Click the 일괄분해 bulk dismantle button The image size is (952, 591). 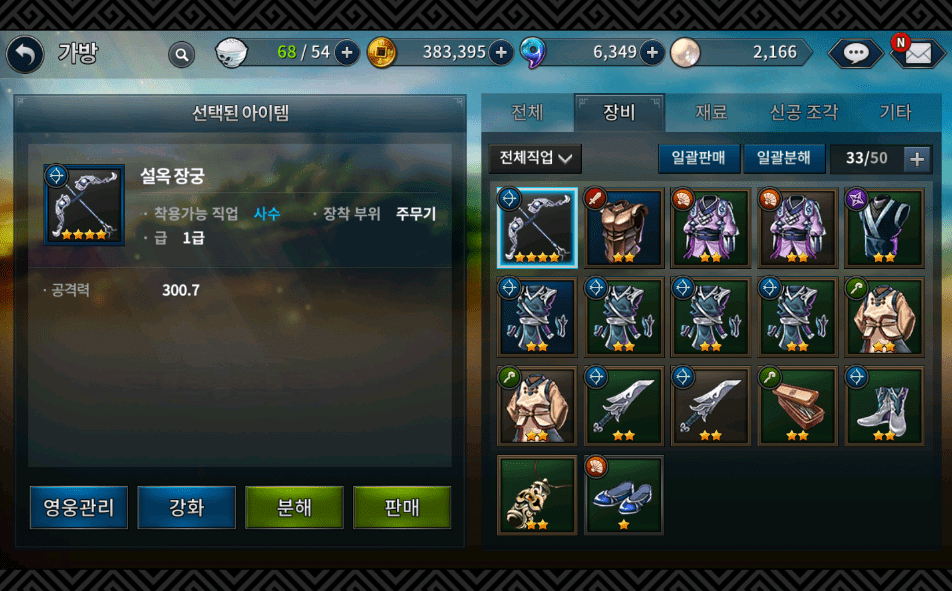pos(784,159)
